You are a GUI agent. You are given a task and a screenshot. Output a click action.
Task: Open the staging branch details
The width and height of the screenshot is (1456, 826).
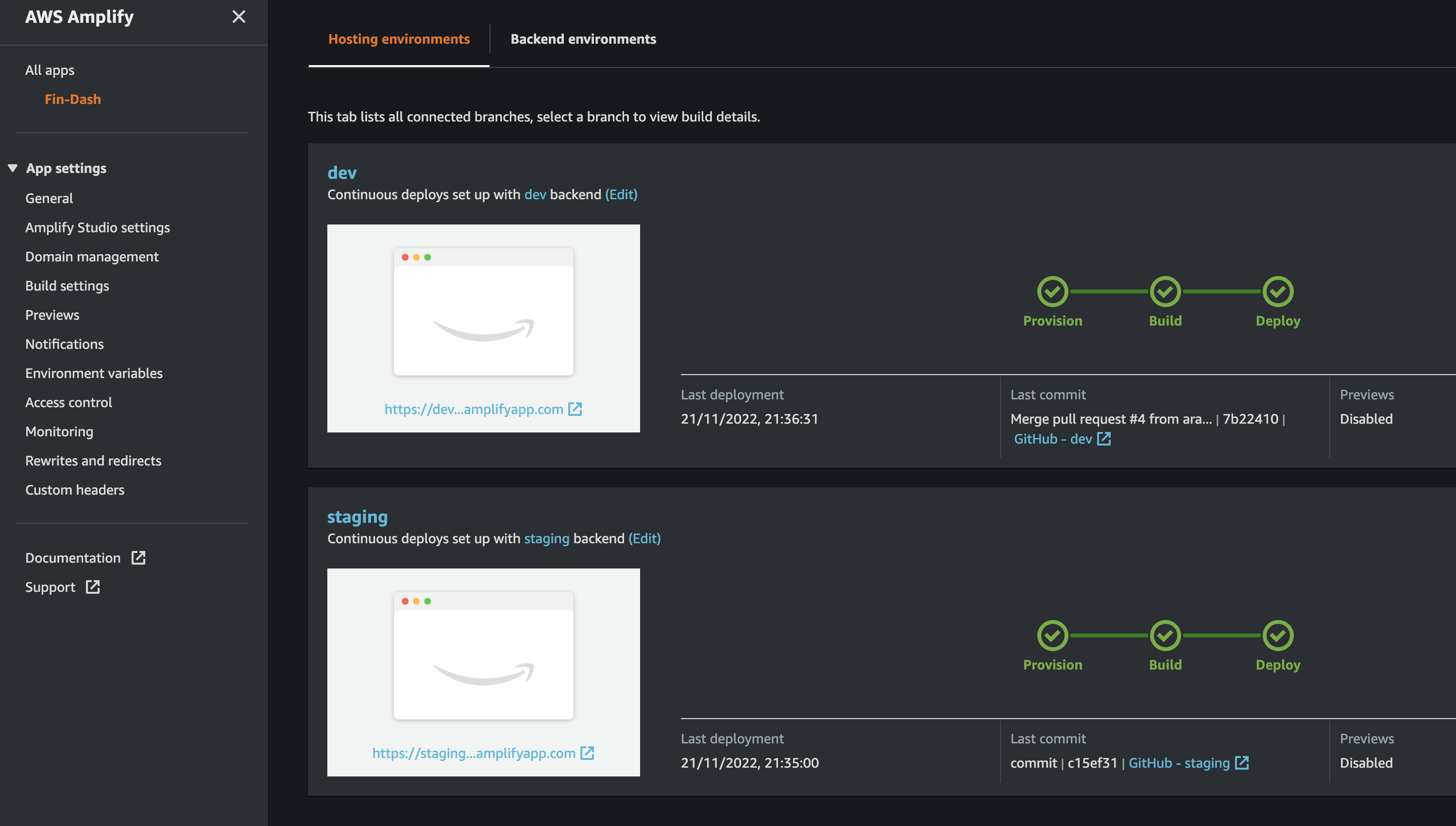[357, 516]
